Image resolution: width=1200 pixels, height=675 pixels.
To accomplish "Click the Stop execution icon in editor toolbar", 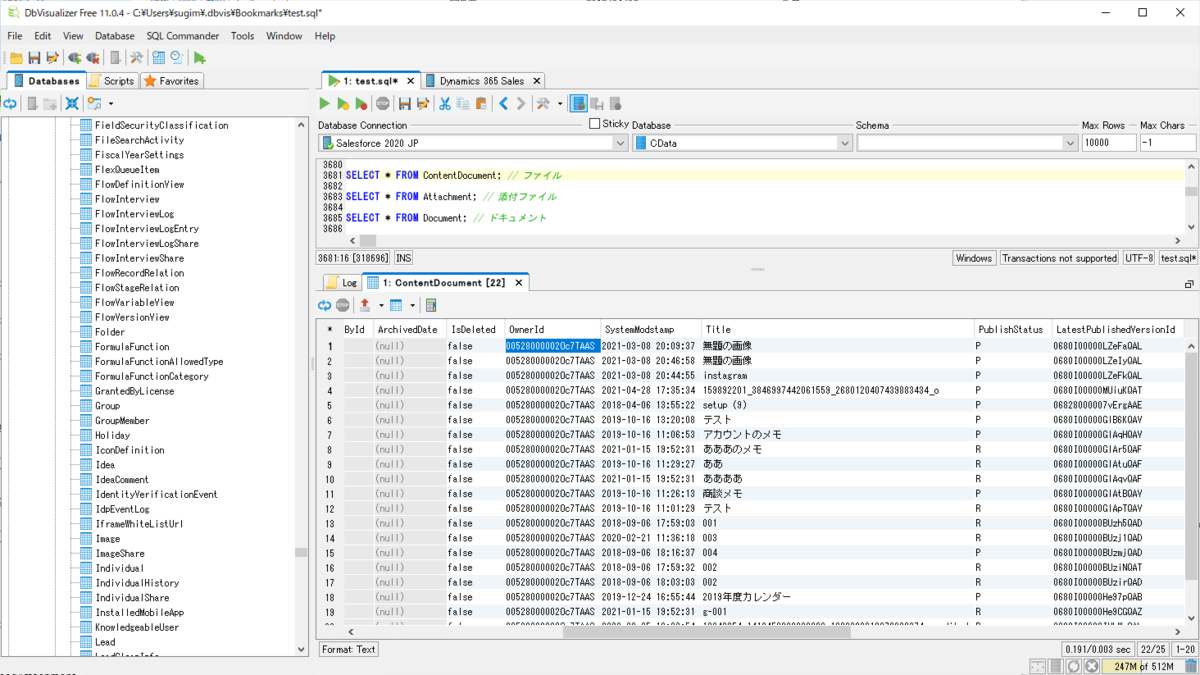I will pyautogui.click(x=383, y=103).
